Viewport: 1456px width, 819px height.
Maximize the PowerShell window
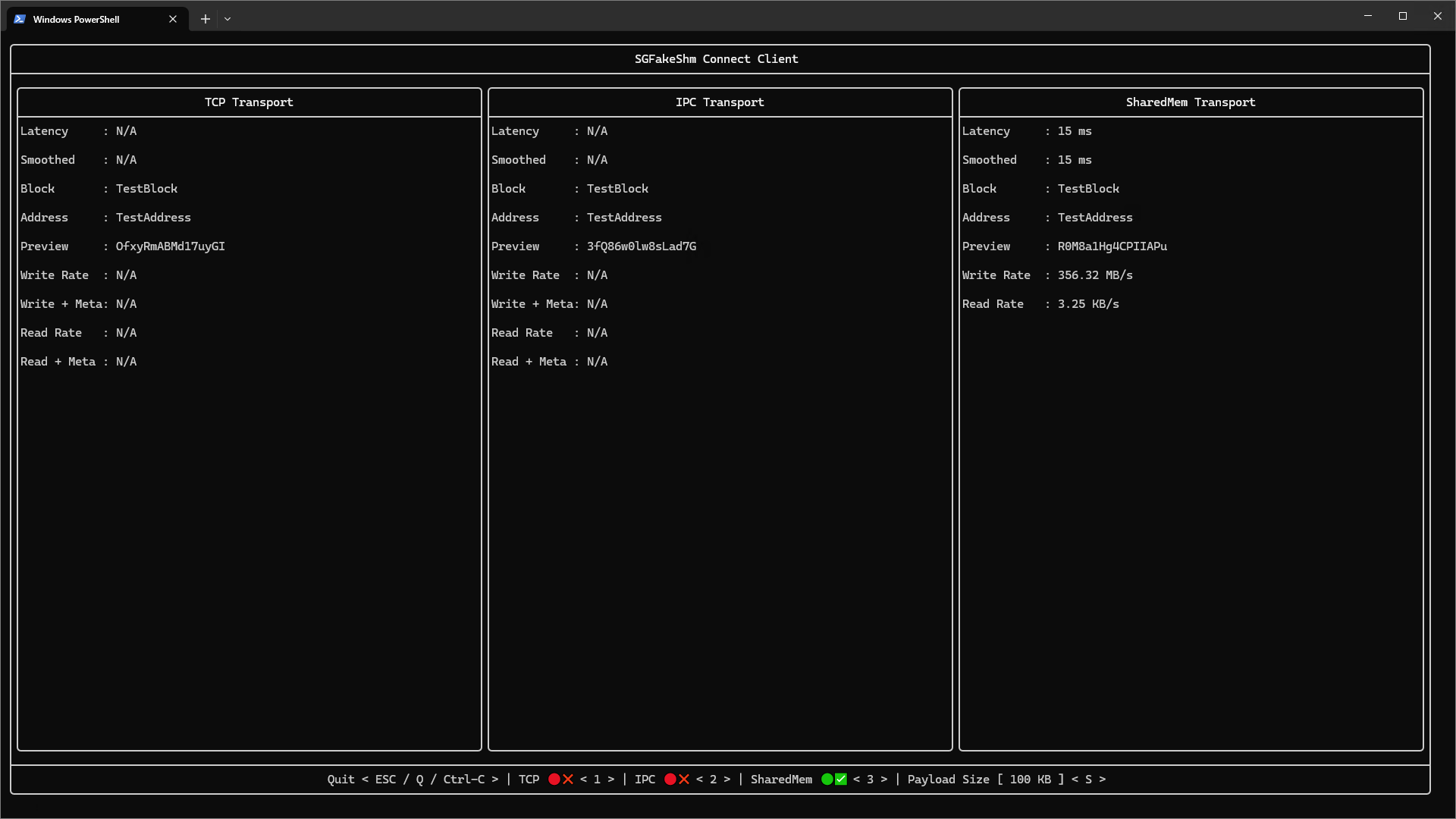(1403, 16)
